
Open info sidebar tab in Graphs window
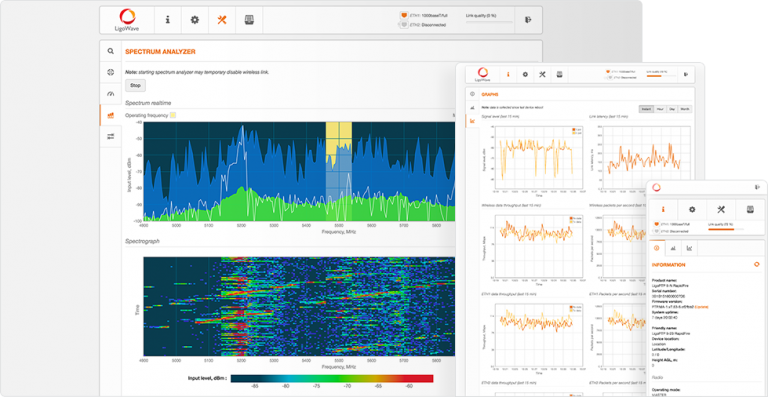(x=472, y=93)
